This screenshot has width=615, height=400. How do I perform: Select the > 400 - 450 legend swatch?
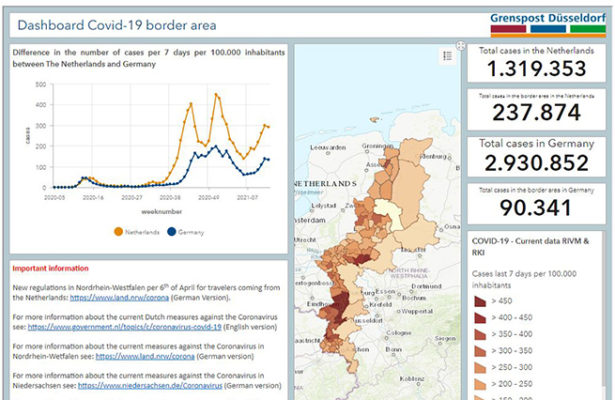[480, 318]
